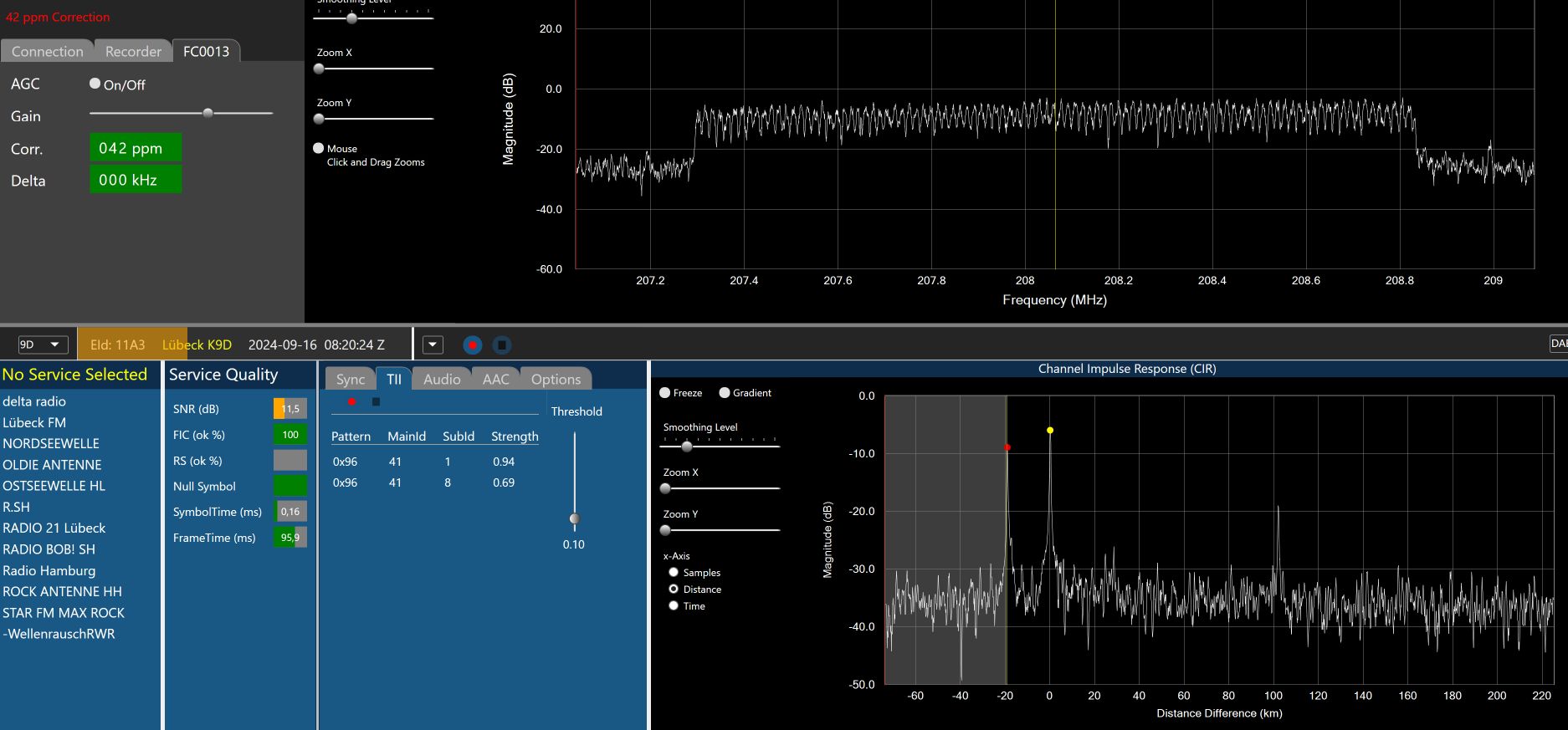Open the 9D channel dropdown

42,345
